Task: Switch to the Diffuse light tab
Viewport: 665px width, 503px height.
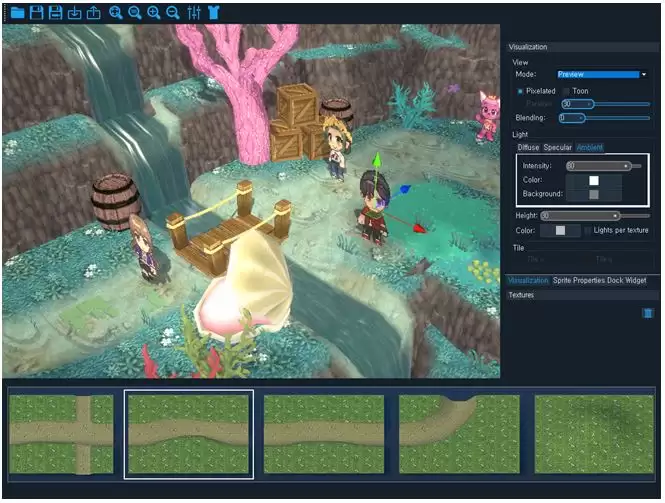Action: click(528, 148)
